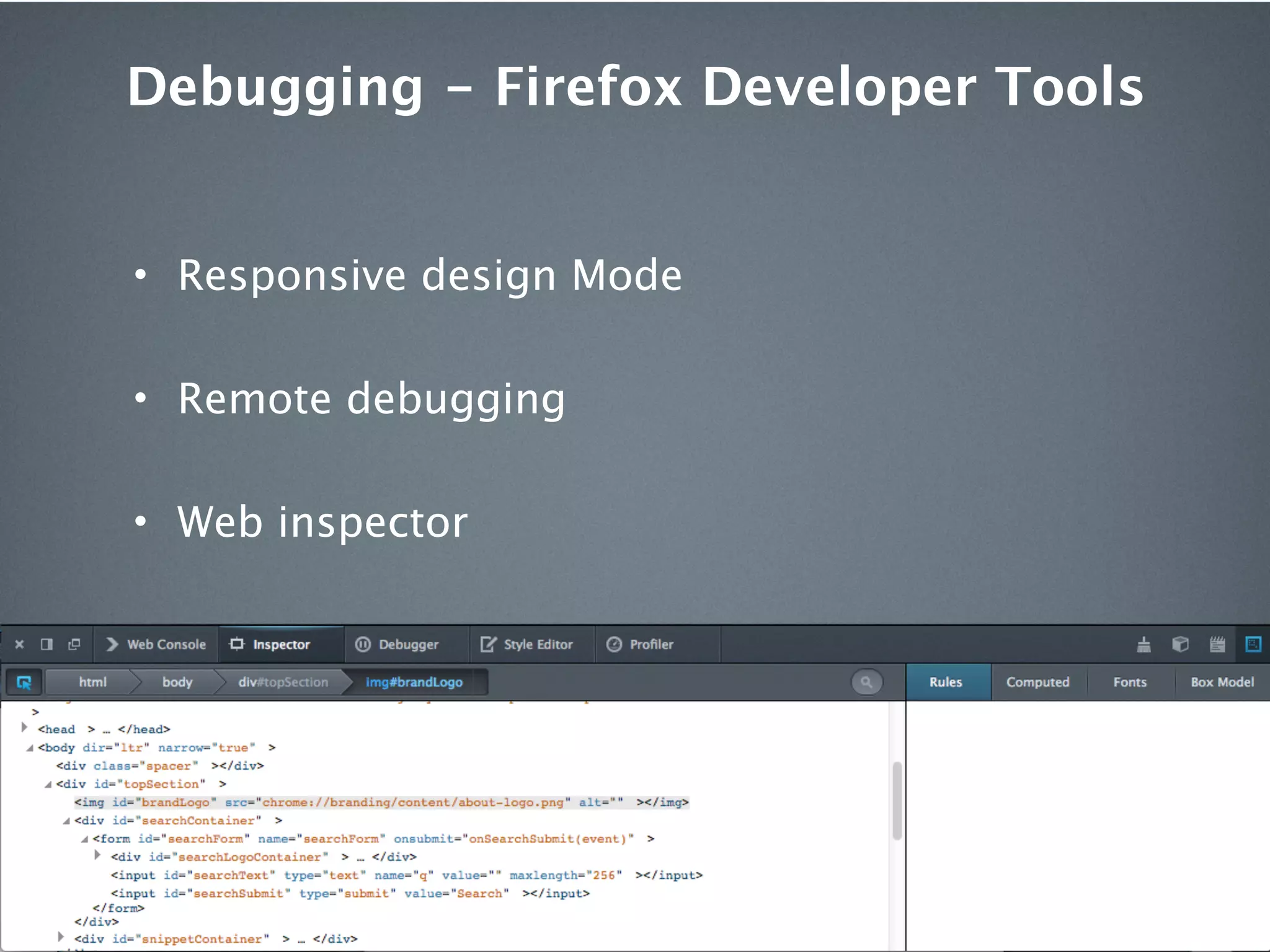Select the input searchSubmit line
Image resolution: width=1270 pixels, height=952 pixels.
350,894
